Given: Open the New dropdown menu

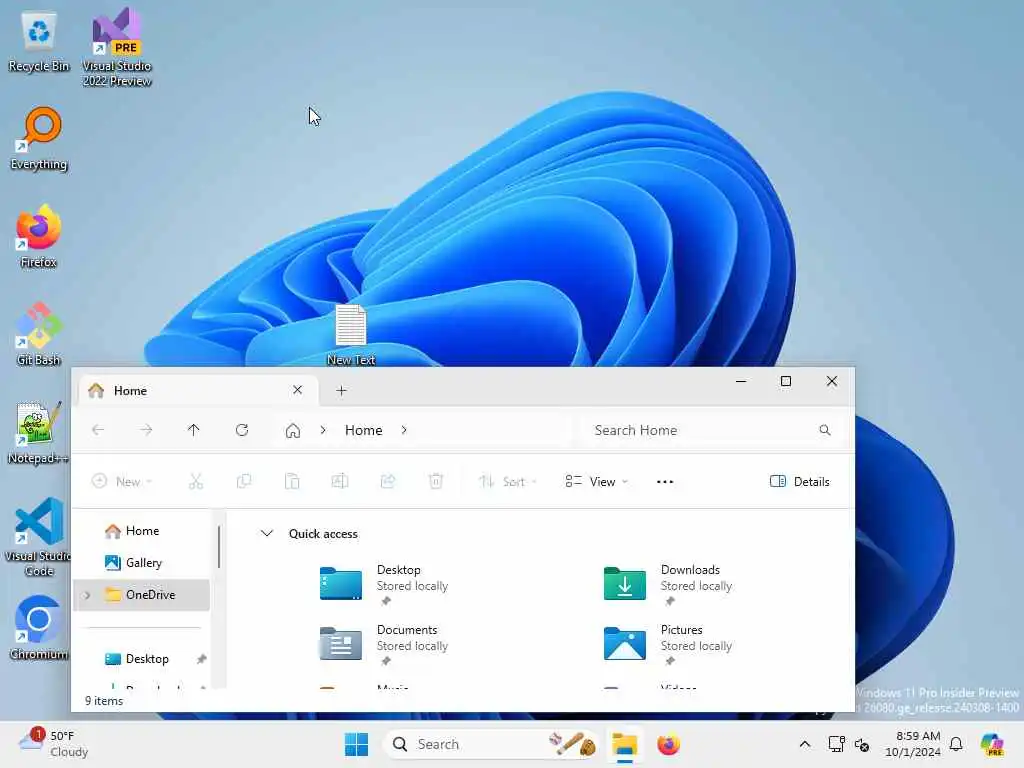Looking at the screenshot, I should [x=122, y=482].
